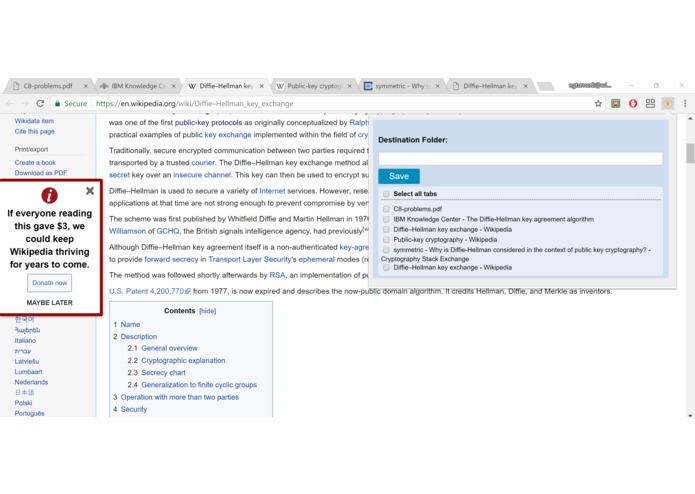The width and height of the screenshot is (695, 494).
Task: Open the RSA link
Action: coord(277,275)
